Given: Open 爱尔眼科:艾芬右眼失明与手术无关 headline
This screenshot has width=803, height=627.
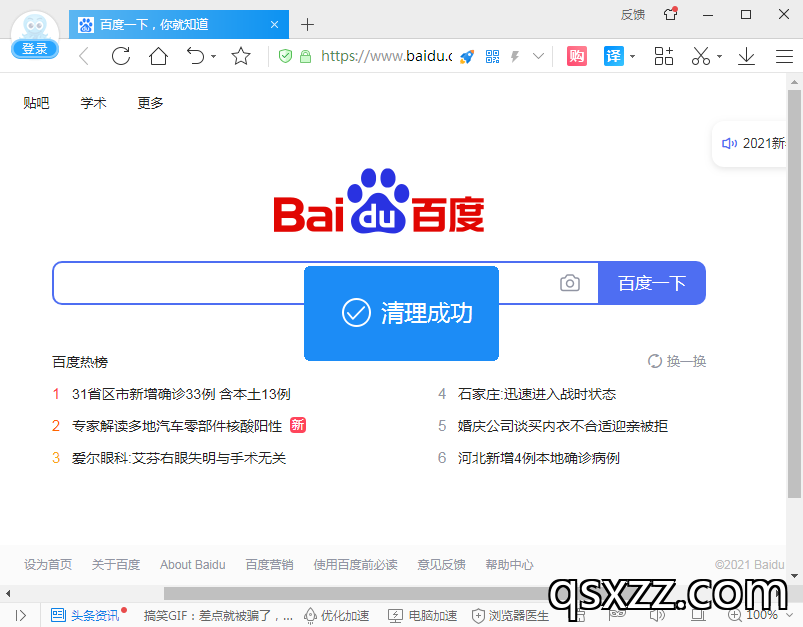Looking at the screenshot, I should 179,457.
